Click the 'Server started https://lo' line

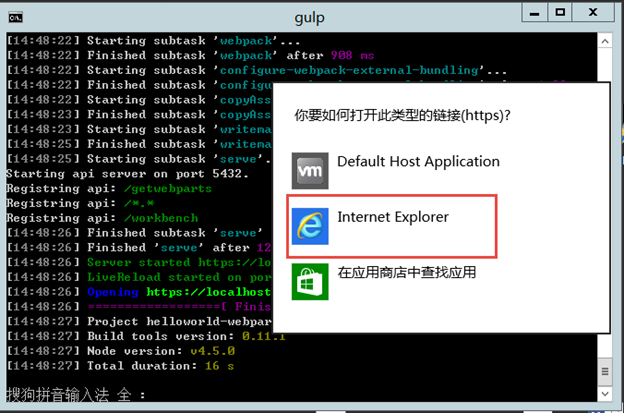(x=139, y=263)
